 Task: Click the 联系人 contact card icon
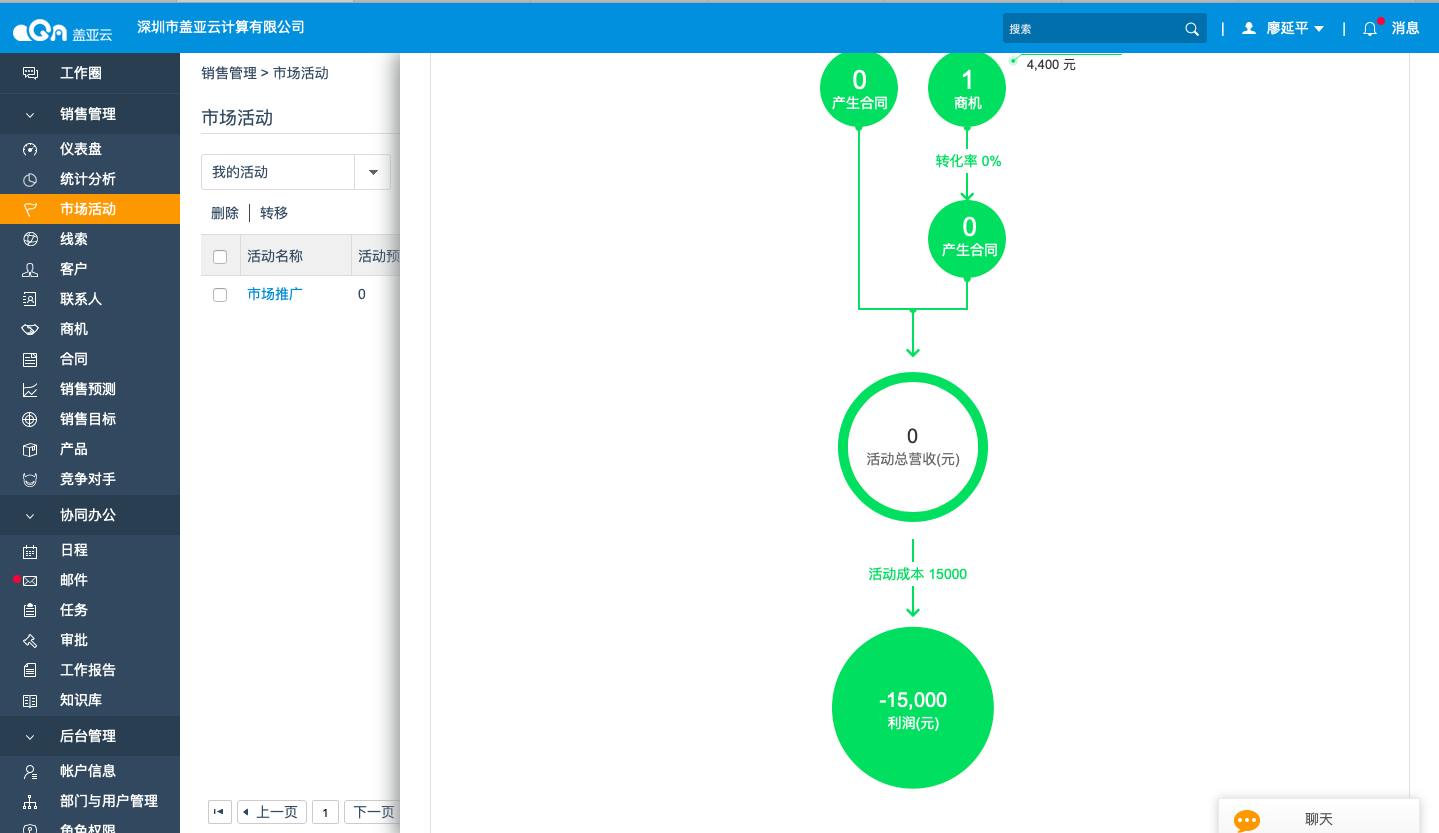(30, 299)
